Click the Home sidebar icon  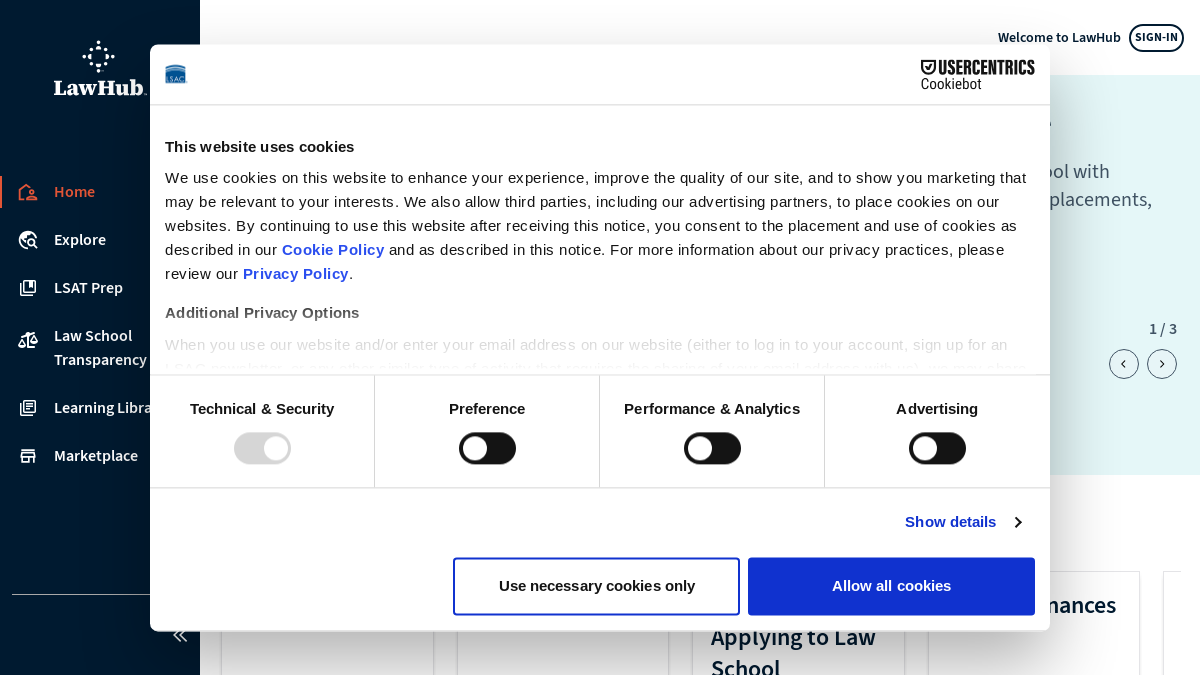(x=28, y=192)
